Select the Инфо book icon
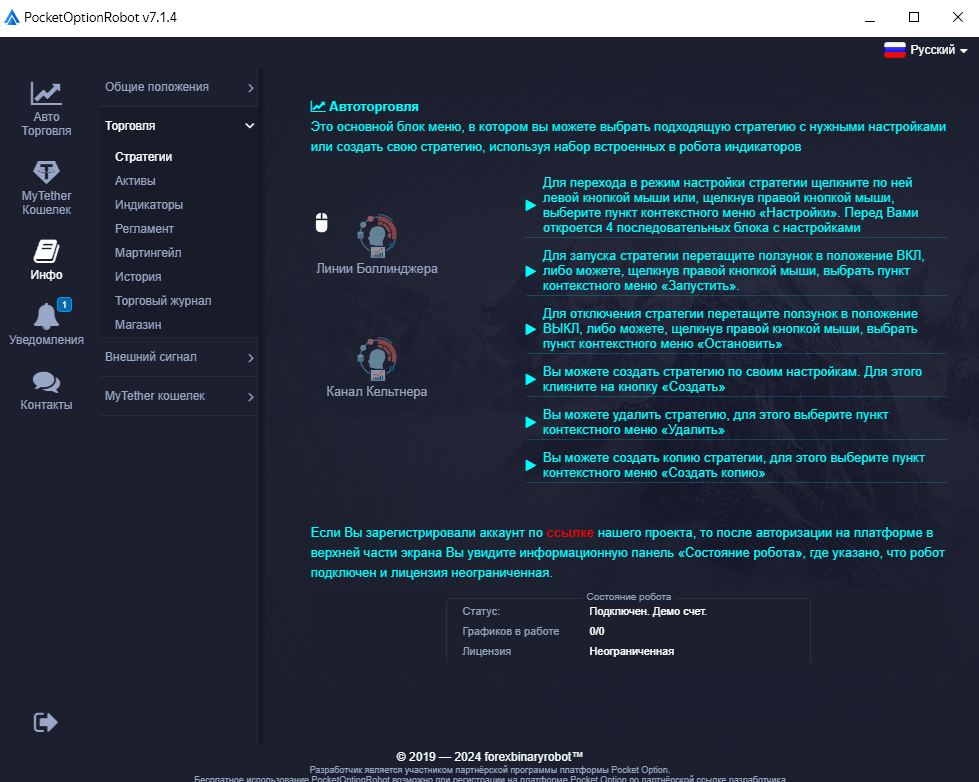Viewport: 979px width, 782px height. coord(46,251)
